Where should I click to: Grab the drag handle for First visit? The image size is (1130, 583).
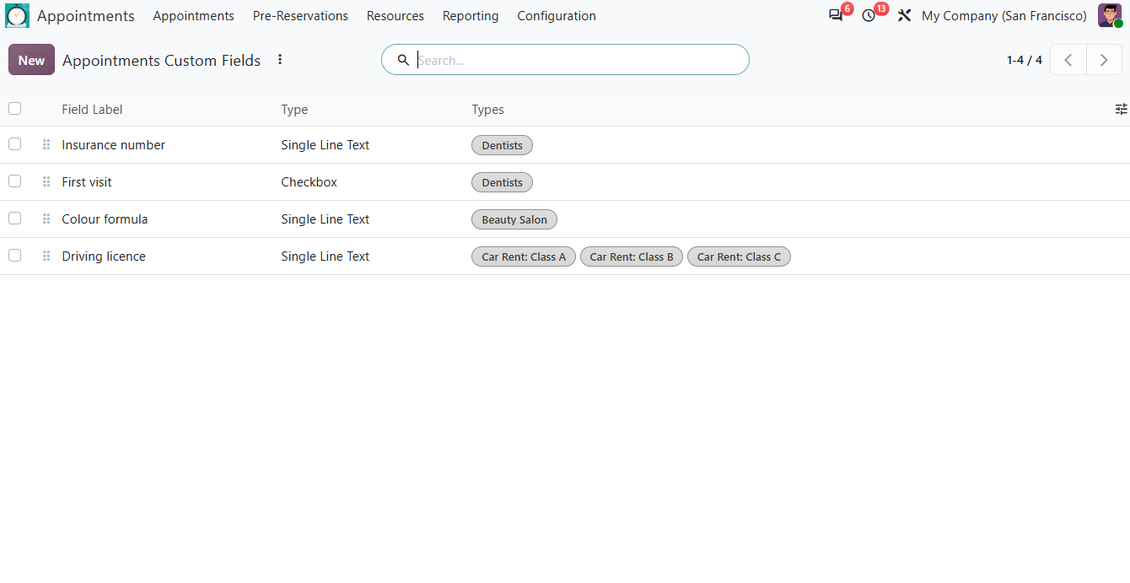click(46, 182)
